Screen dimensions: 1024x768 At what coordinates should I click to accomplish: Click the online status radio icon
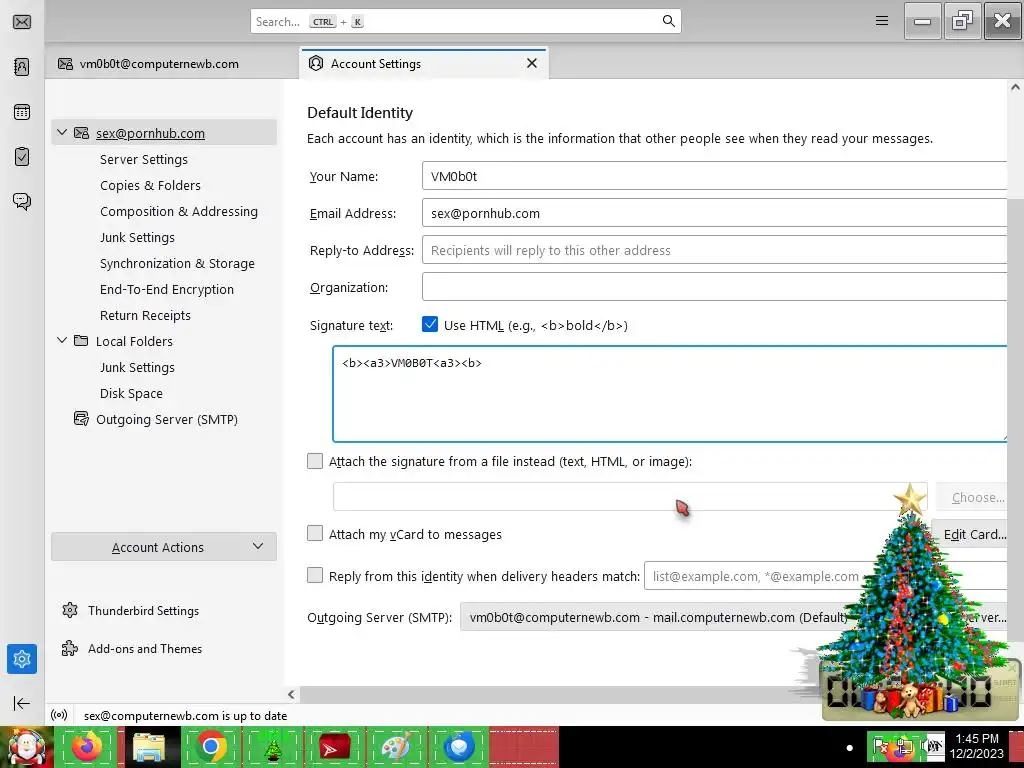point(59,715)
